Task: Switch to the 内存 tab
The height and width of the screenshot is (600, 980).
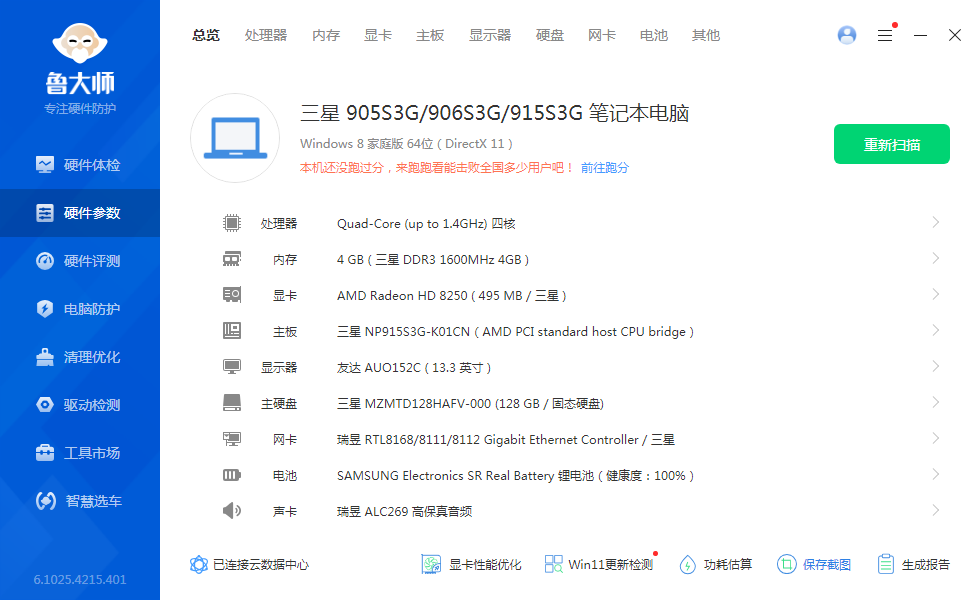Action: click(x=326, y=36)
